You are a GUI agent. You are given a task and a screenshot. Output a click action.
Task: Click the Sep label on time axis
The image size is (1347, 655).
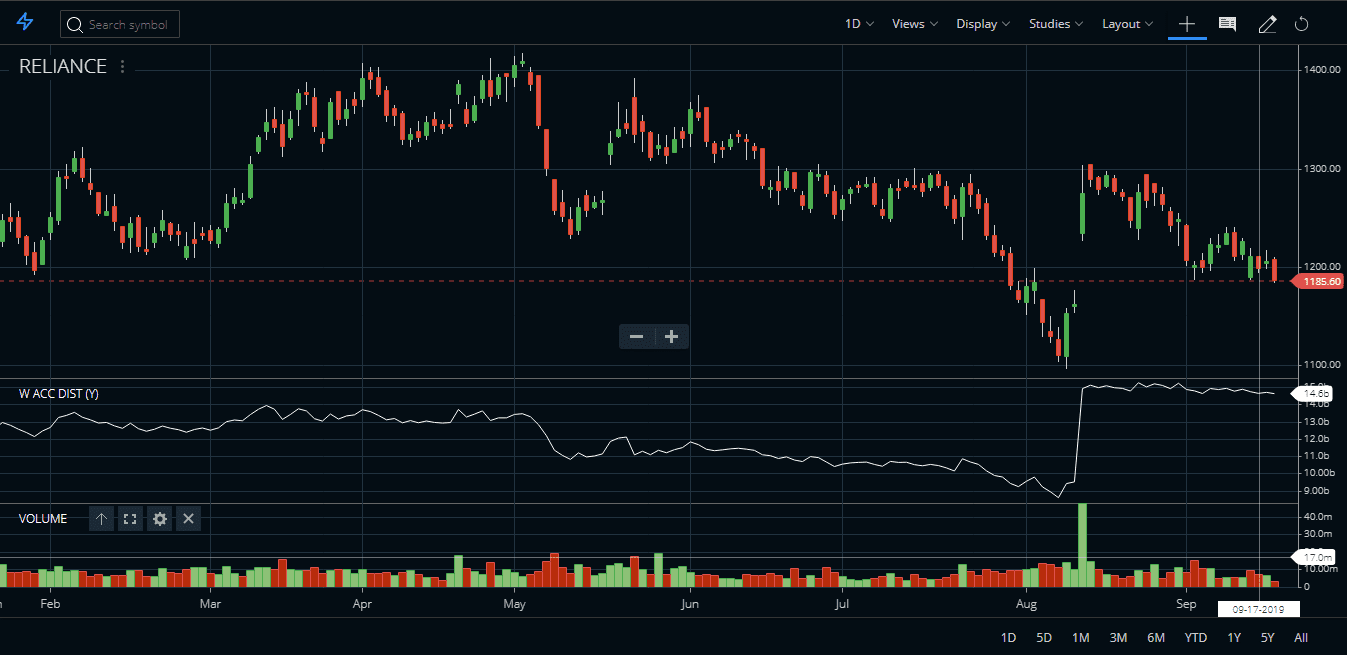[x=1186, y=604]
